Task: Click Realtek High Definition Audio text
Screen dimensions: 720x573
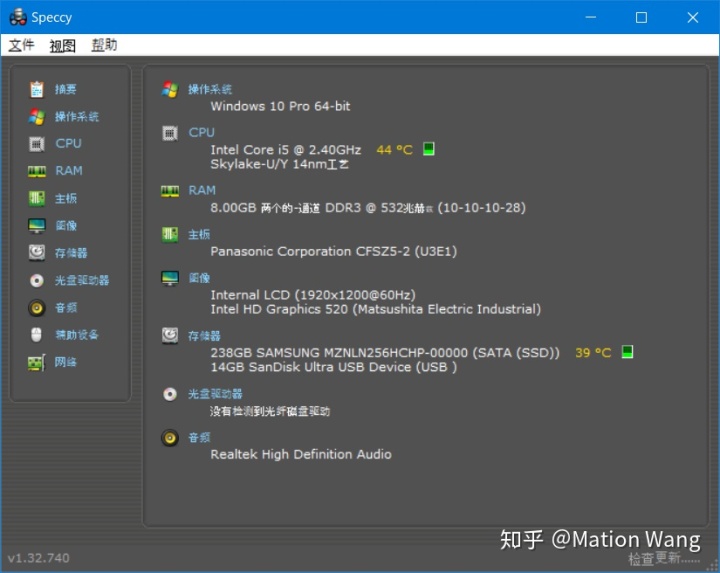Action: pyautogui.click(x=301, y=454)
